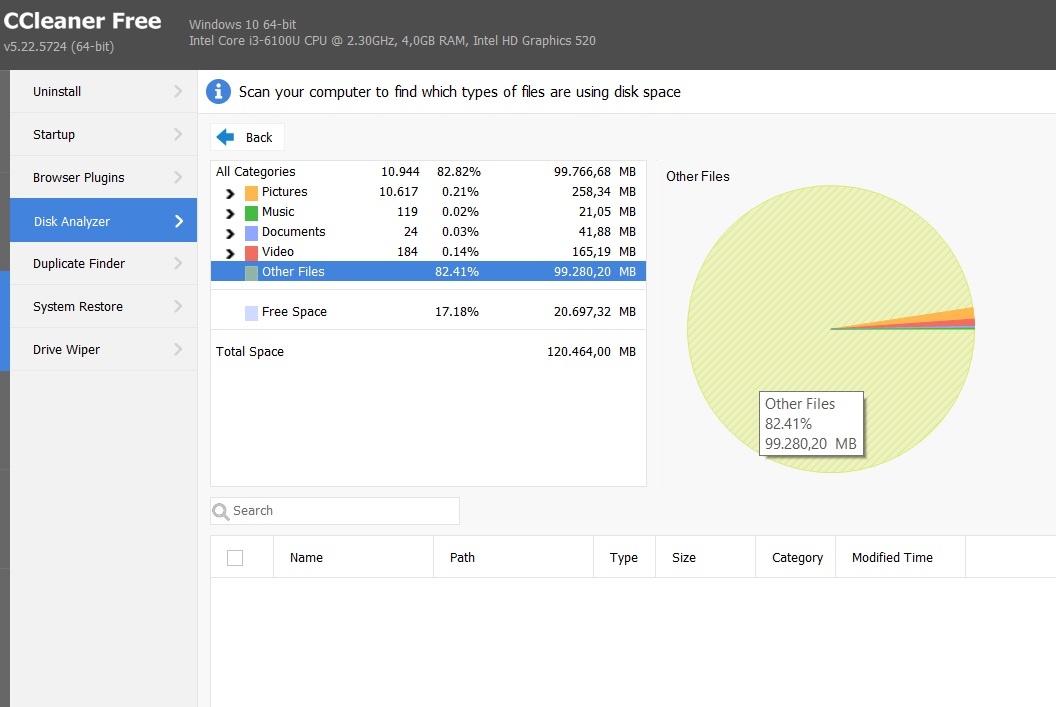Open the Startup tool
Screen dimensions: 1056x707
click(x=104, y=134)
